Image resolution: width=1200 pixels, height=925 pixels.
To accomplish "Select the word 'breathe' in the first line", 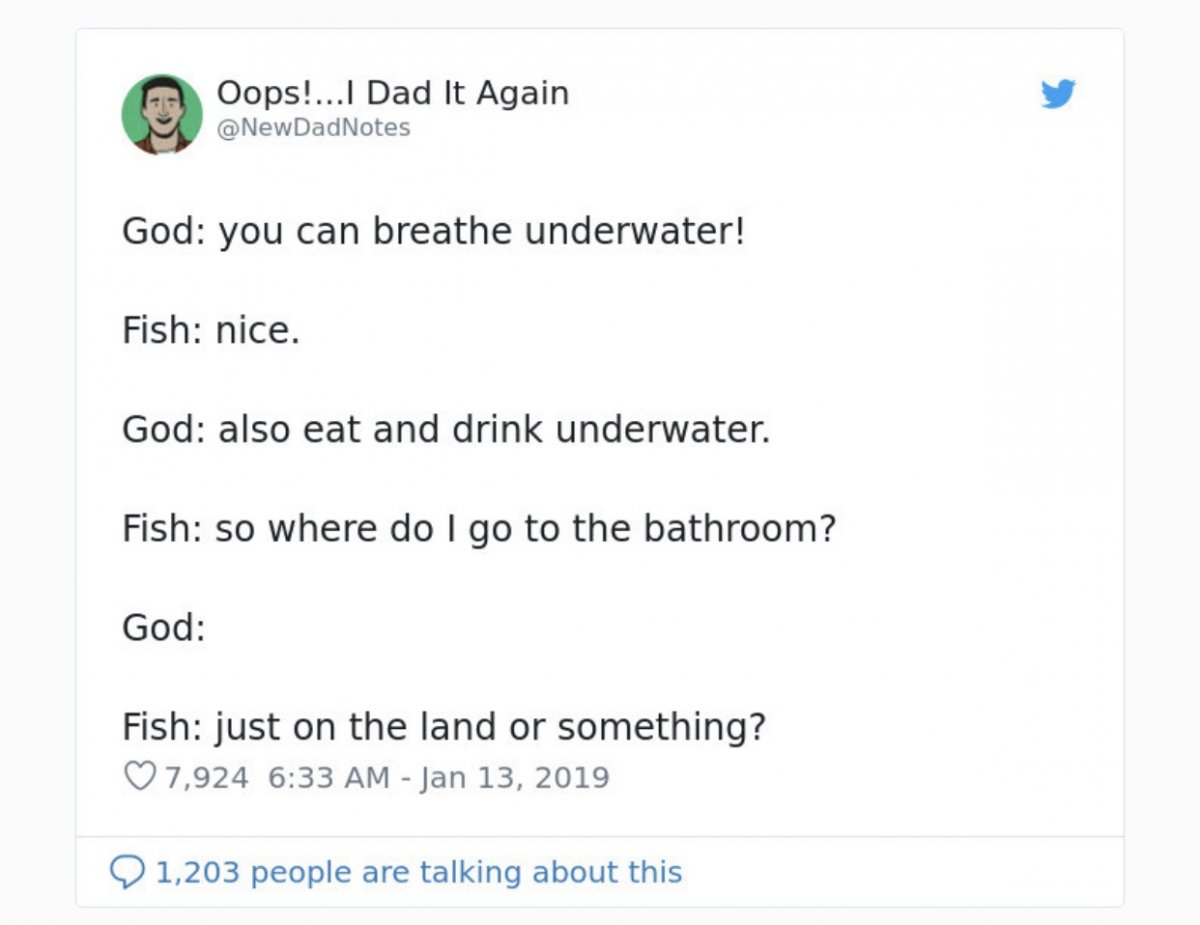I will coord(444,231).
